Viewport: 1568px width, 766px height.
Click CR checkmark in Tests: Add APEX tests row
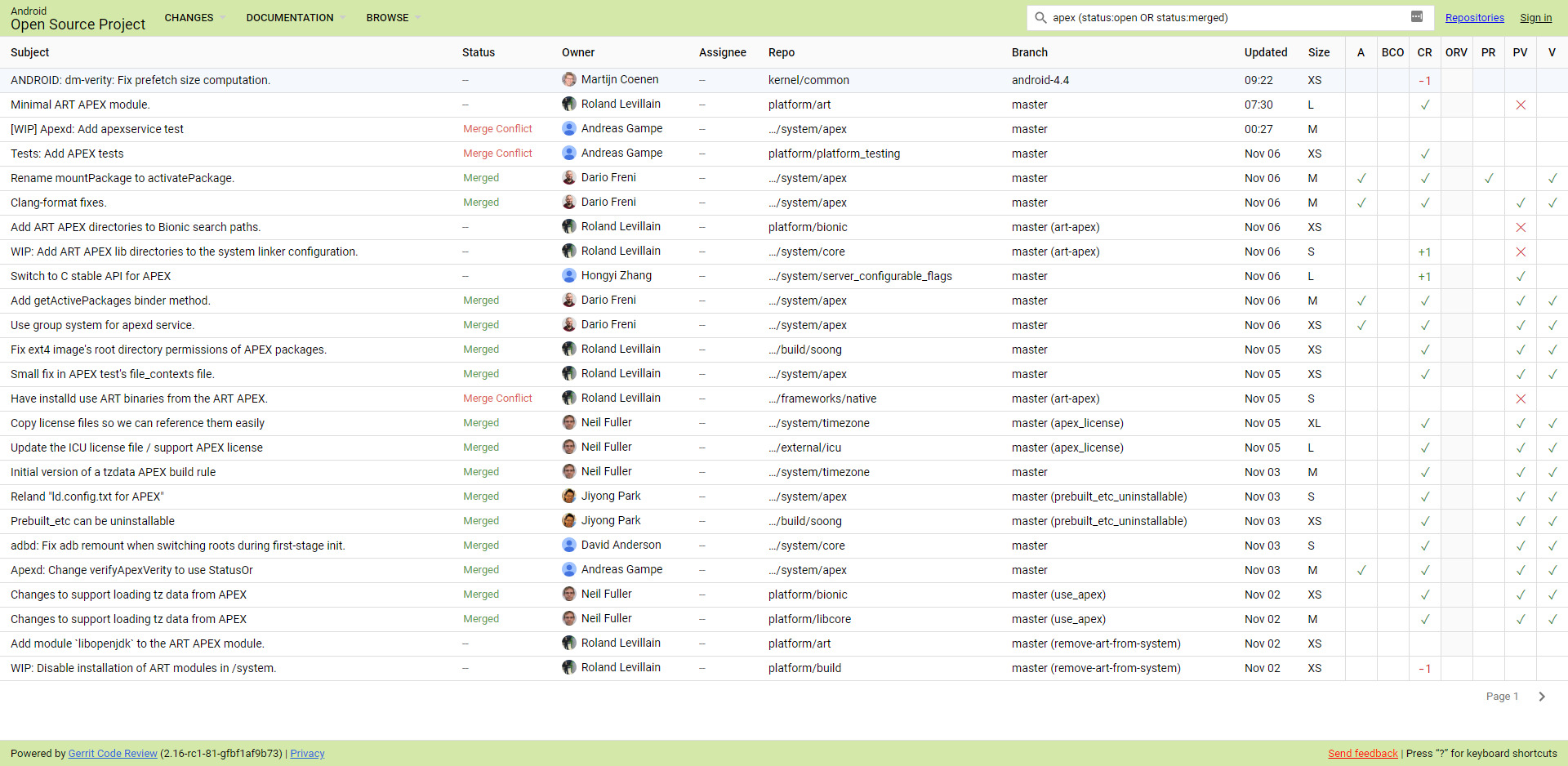(x=1425, y=154)
